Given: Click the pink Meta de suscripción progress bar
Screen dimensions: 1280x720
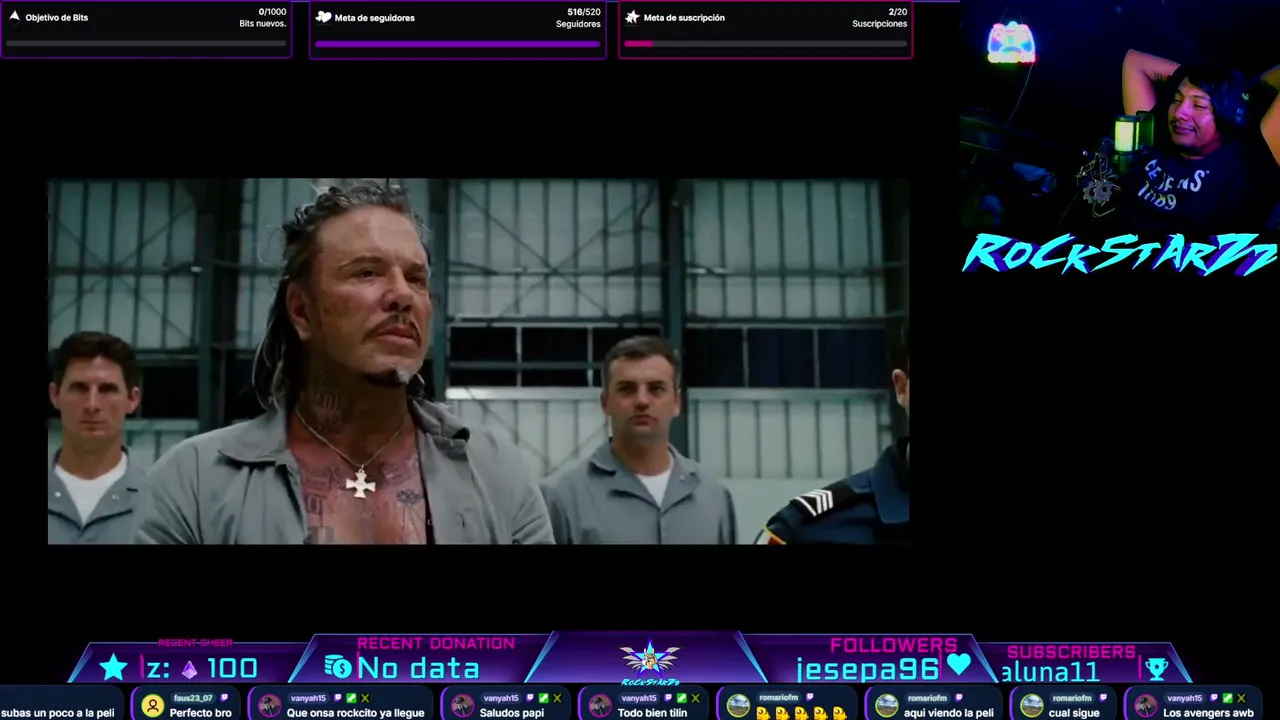Looking at the screenshot, I should 765,44.
